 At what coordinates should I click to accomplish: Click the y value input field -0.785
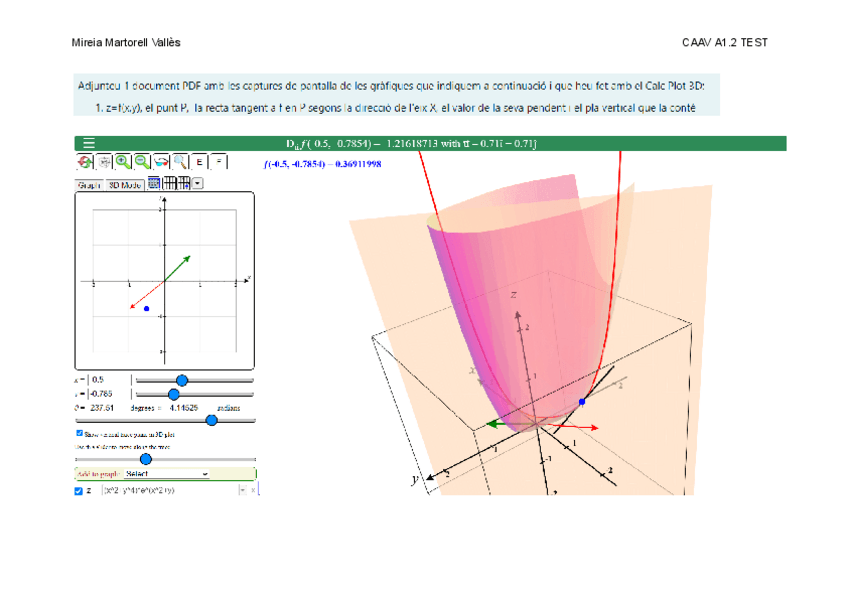(x=110, y=394)
